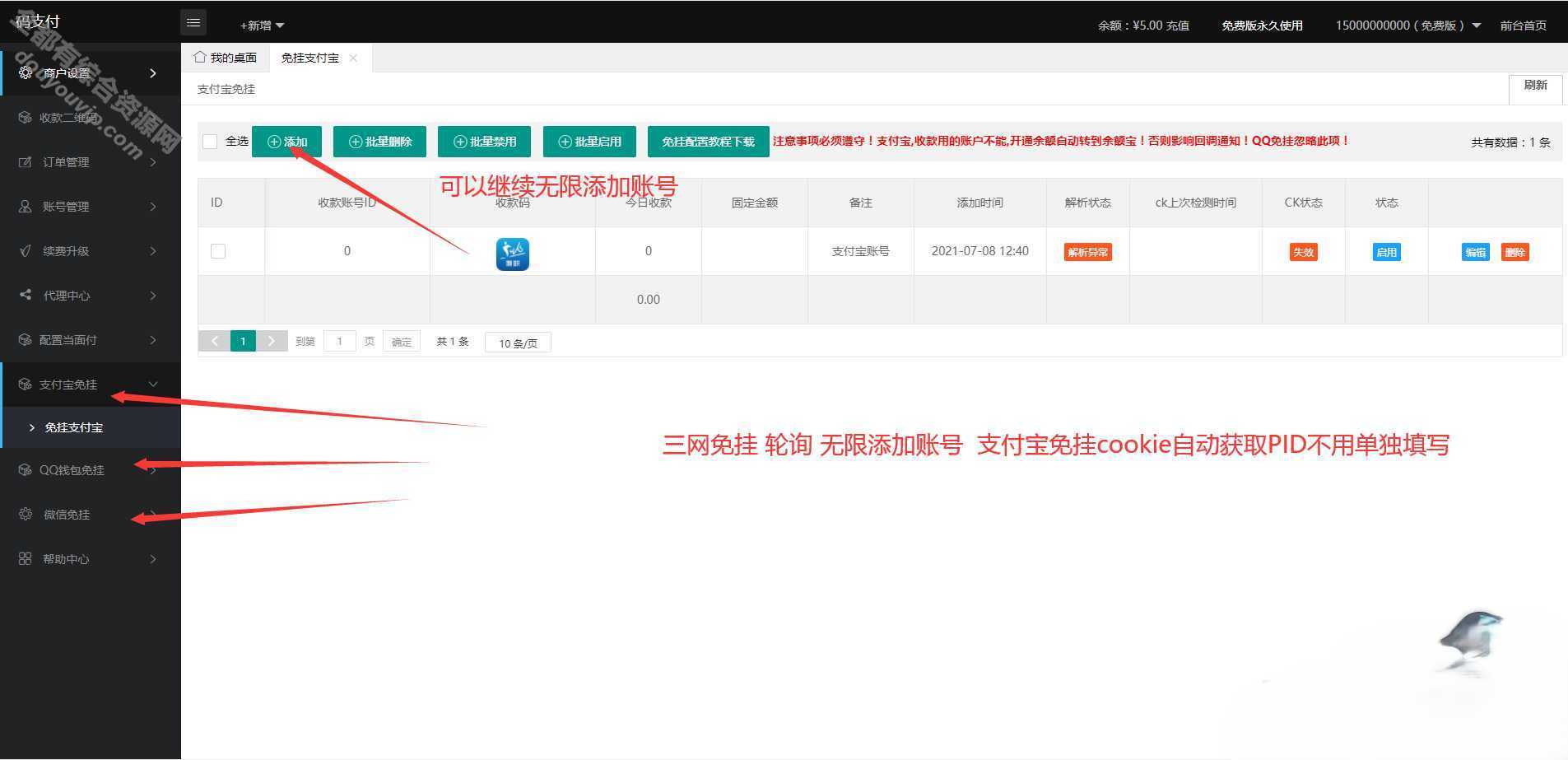Screen dimensions: 1568x760
Task: Click the 支付宝免挂 cube icon
Action: [x=26, y=385]
